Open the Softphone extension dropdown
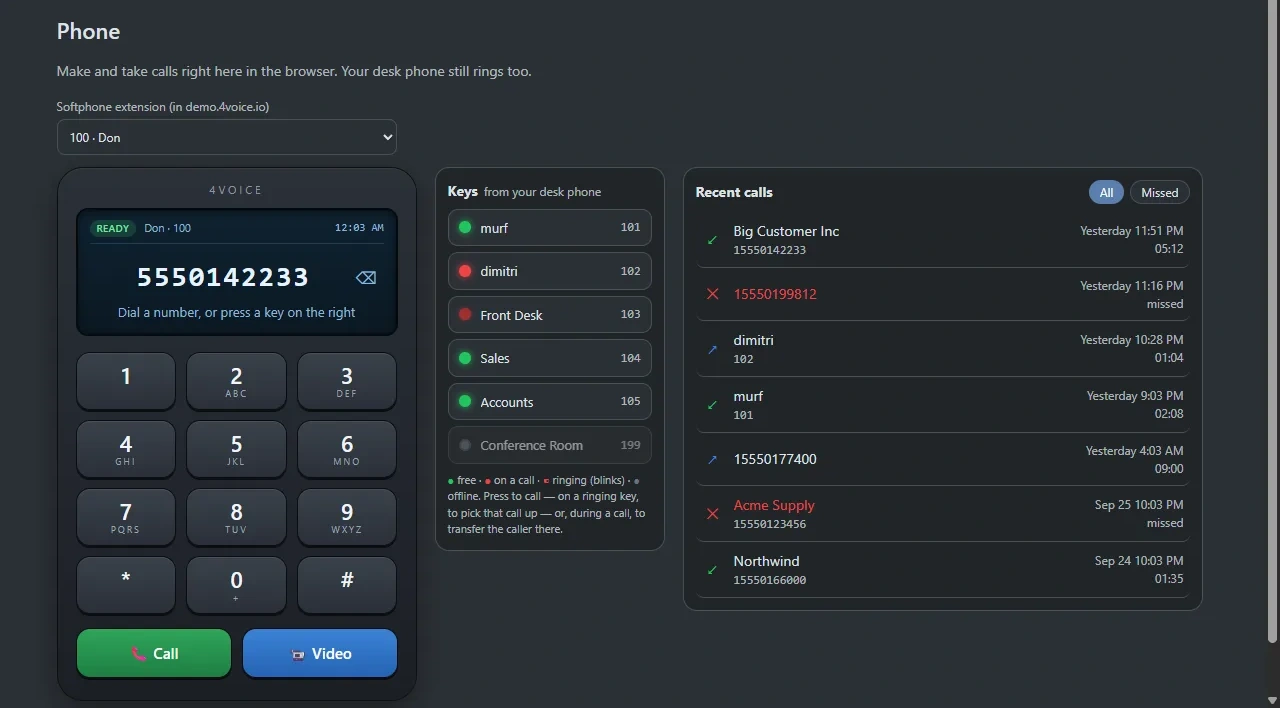Screen dimensions: 1280x708 [x=227, y=137]
